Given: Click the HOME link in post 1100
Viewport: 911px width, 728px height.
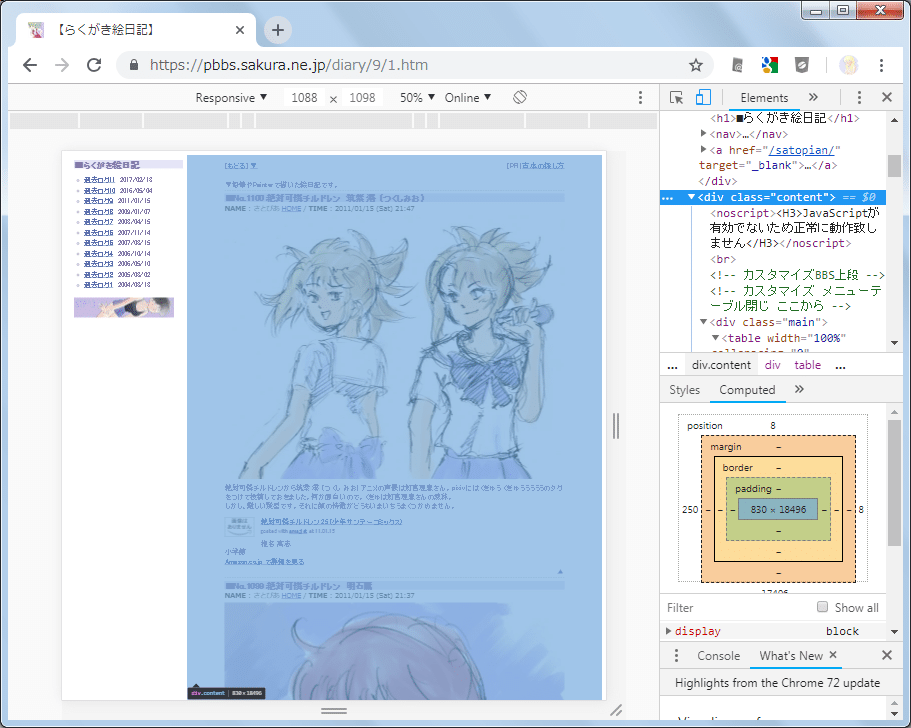Looking at the screenshot, I should point(291,208).
